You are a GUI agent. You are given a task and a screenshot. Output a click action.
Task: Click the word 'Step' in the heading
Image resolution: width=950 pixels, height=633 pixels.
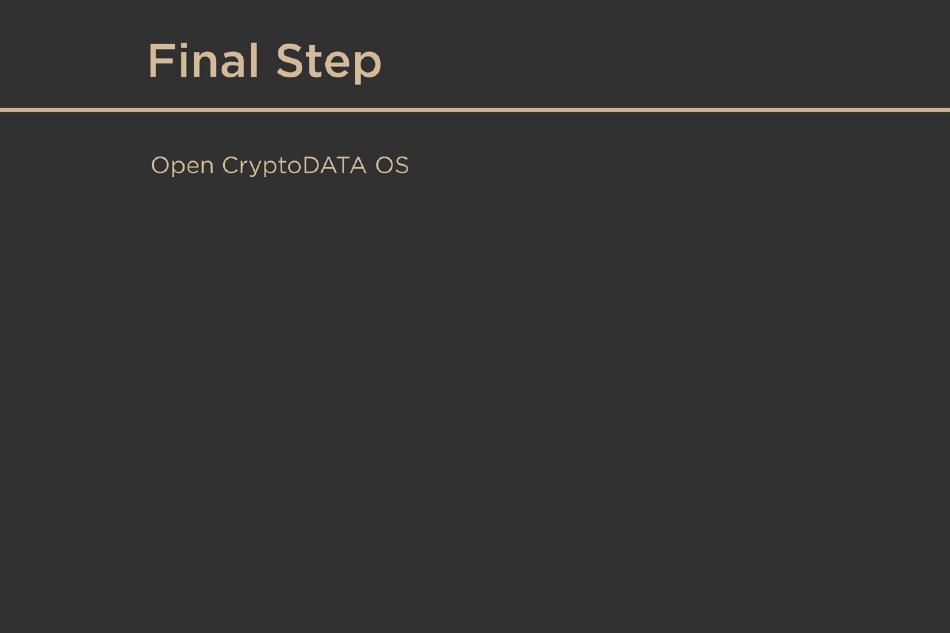point(329,62)
